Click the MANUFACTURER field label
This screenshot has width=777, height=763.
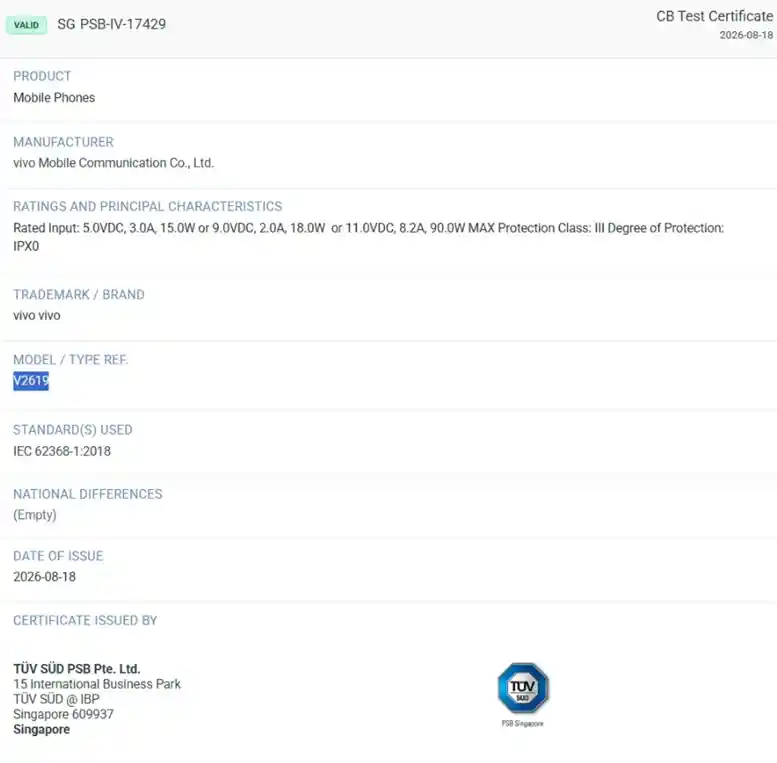tap(63, 142)
